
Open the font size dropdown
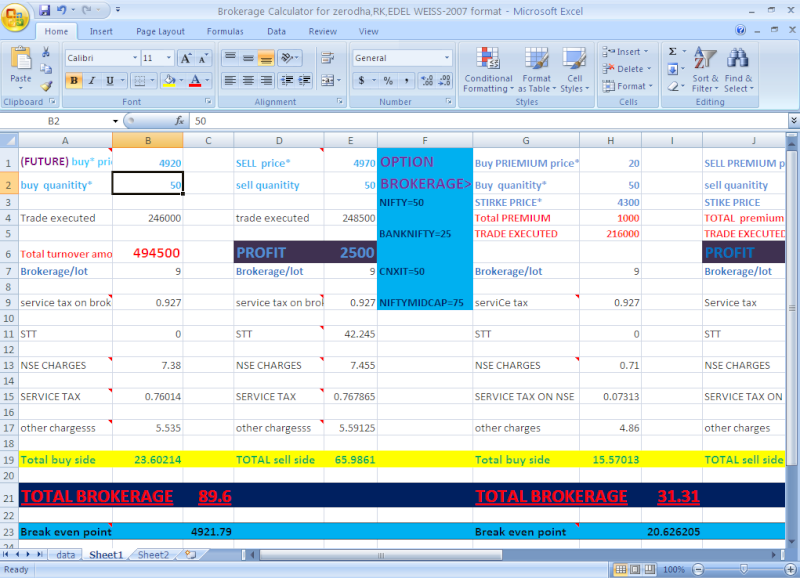[169, 58]
